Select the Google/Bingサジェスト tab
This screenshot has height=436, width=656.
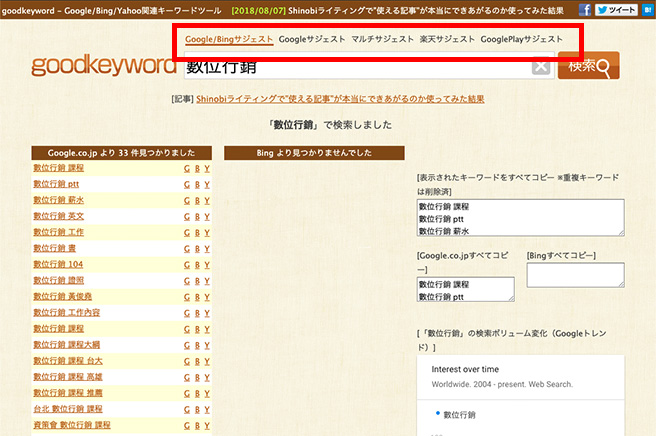click(x=229, y=39)
